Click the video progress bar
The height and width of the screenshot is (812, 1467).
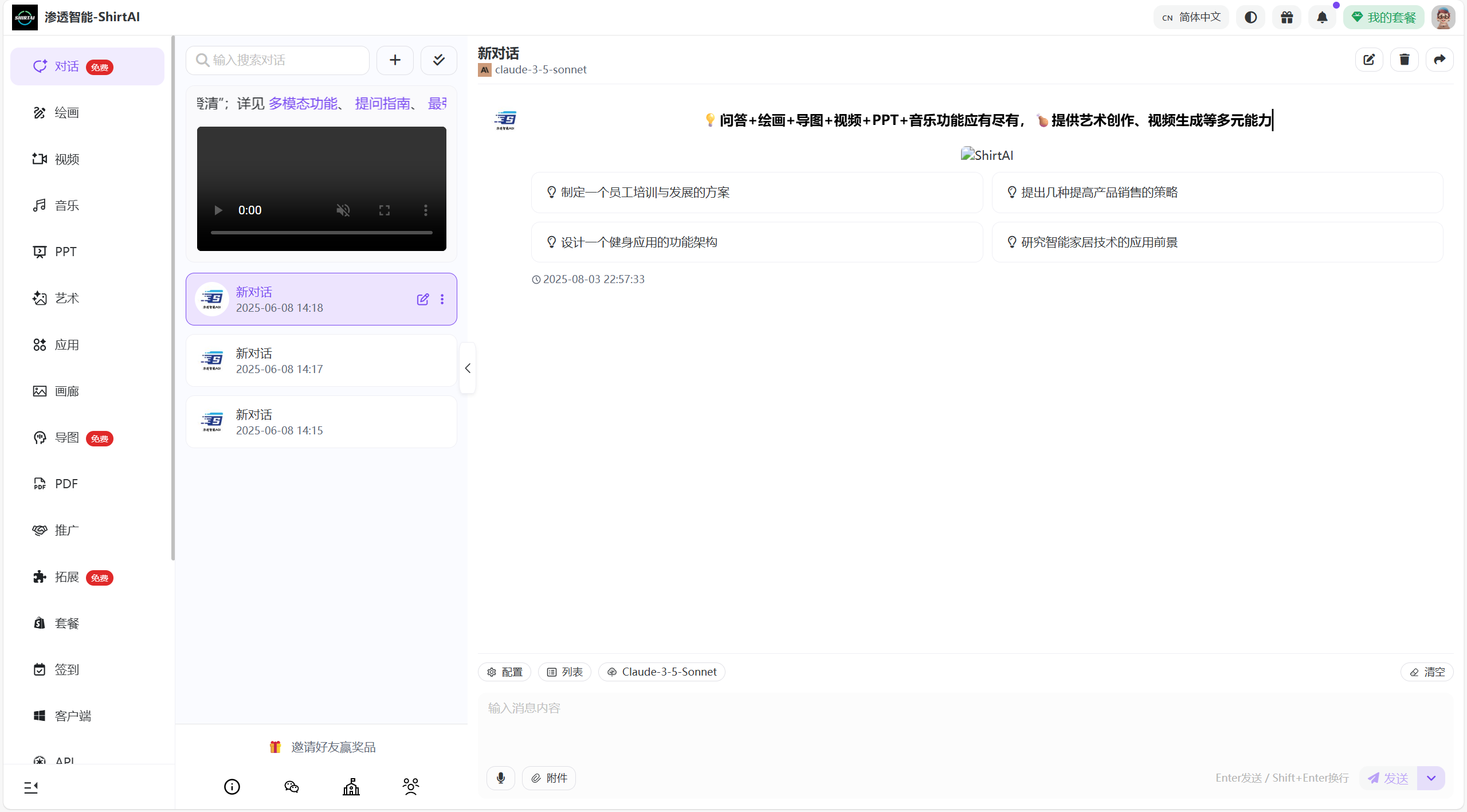(321, 233)
